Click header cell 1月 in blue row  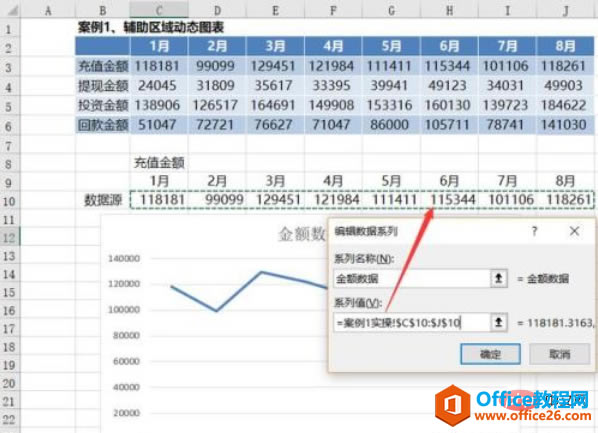tap(159, 46)
